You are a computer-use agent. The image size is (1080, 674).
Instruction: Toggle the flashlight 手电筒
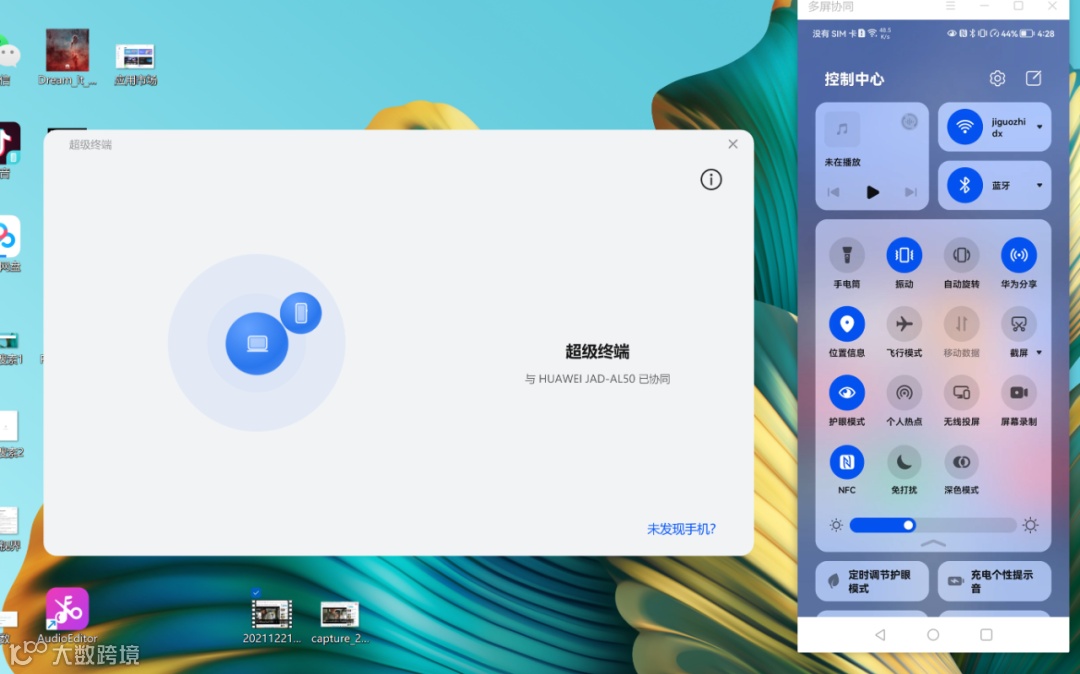point(847,255)
